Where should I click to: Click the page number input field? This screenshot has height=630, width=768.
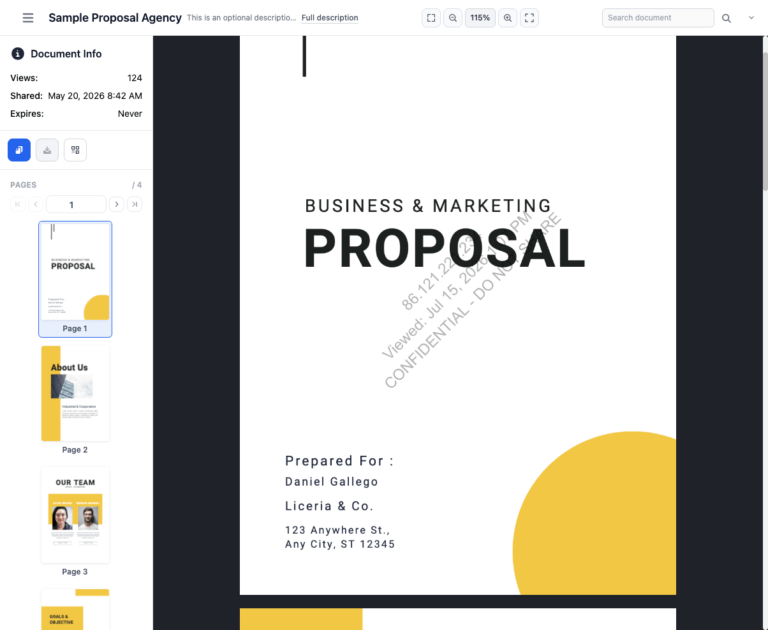76,204
